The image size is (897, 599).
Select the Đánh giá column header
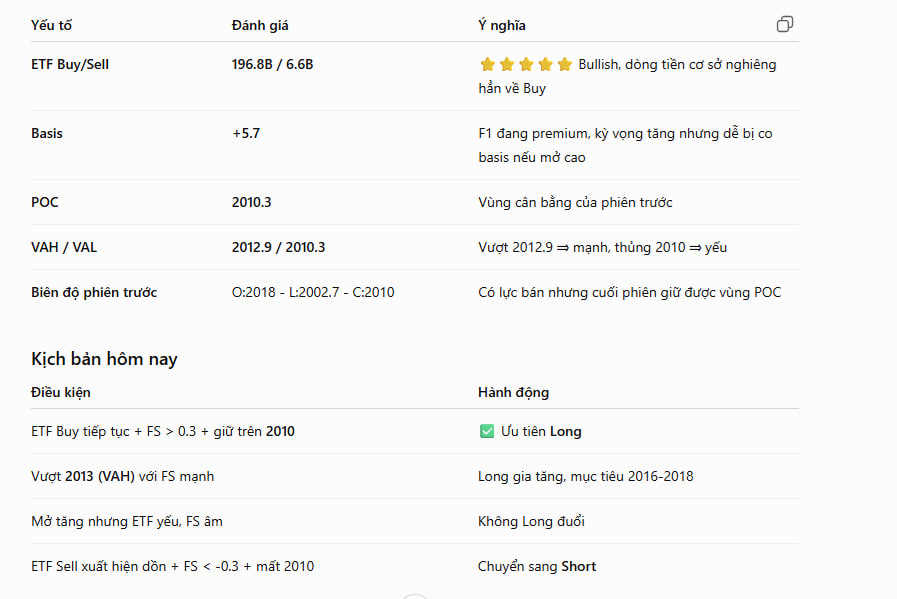(260, 25)
